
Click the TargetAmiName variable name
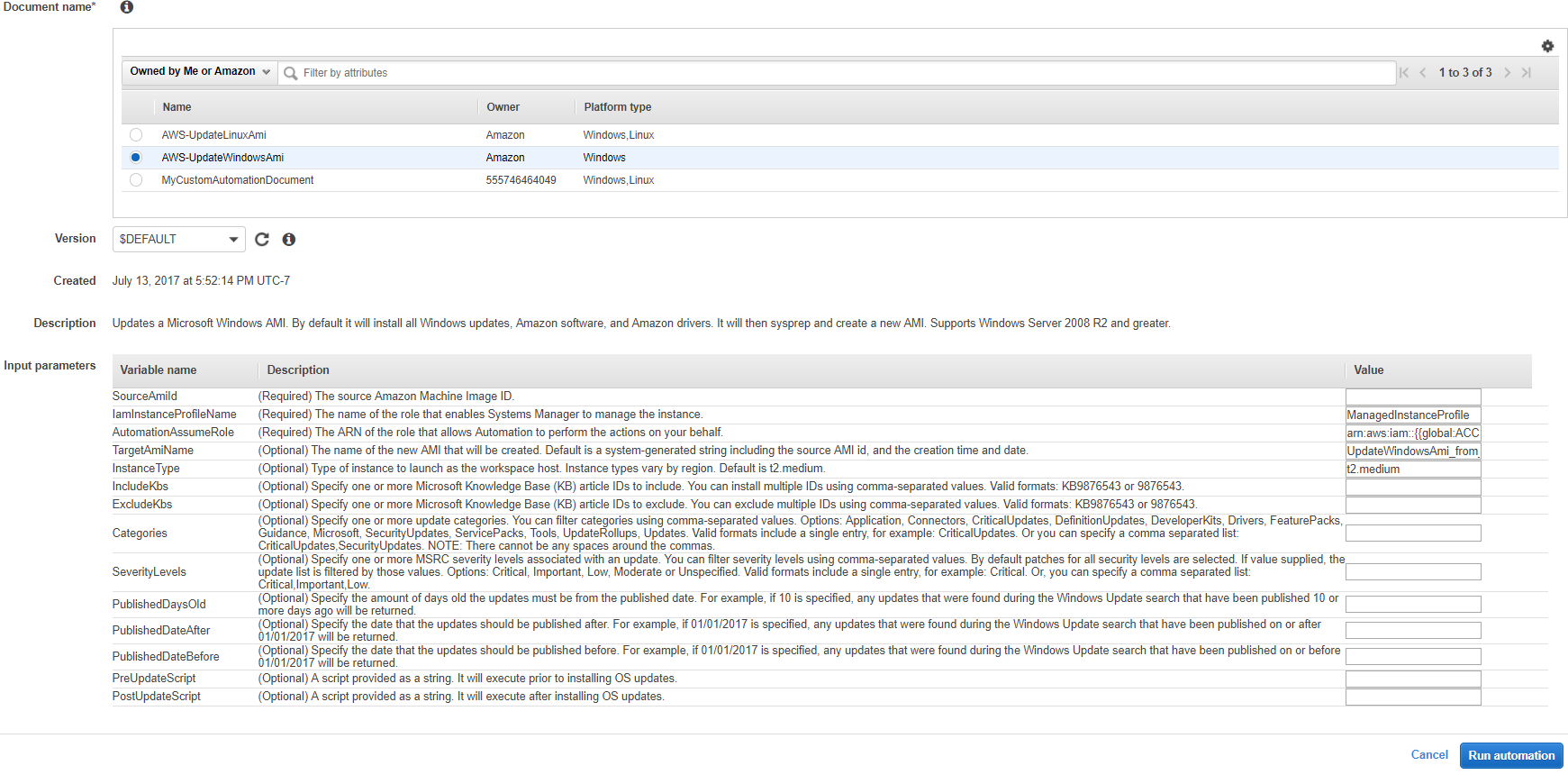pyautogui.click(x=153, y=451)
